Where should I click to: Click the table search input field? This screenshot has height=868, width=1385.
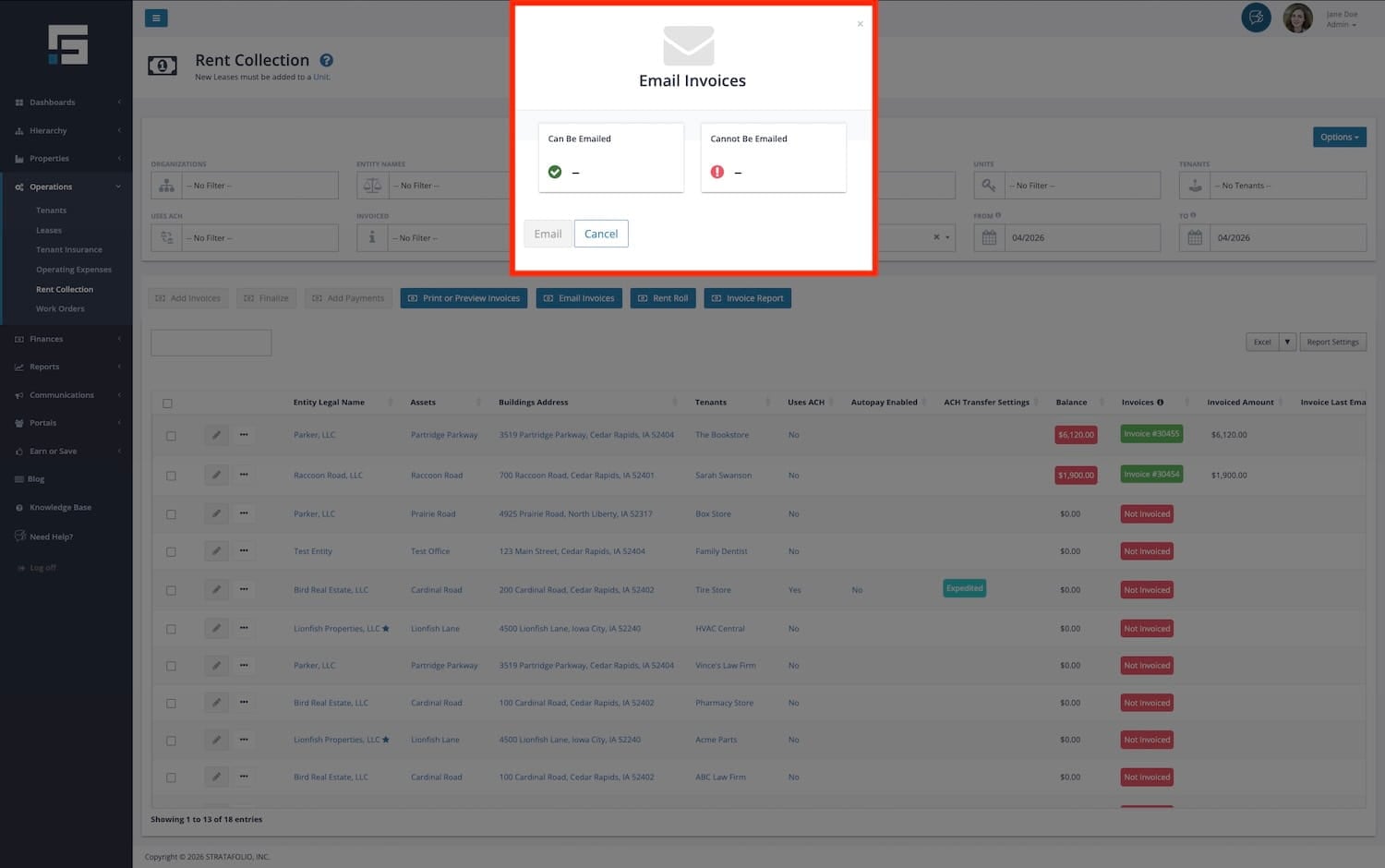pyautogui.click(x=211, y=343)
